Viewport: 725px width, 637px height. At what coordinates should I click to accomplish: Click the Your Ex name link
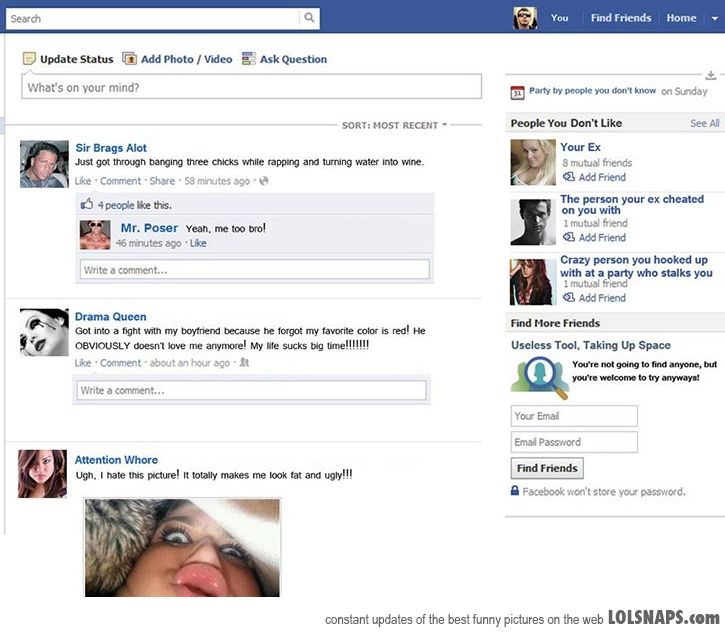[580, 147]
